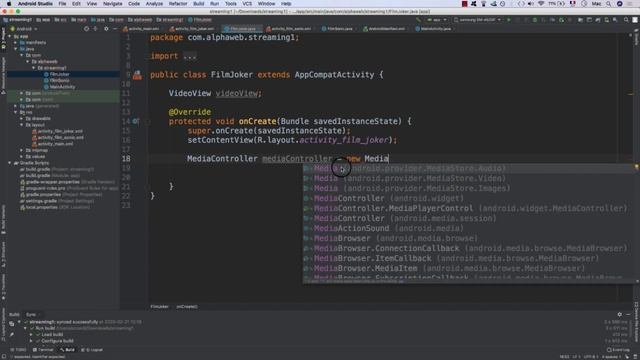
Task: Open the TODO tool window button
Action: pyautogui.click(x=18, y=350)
